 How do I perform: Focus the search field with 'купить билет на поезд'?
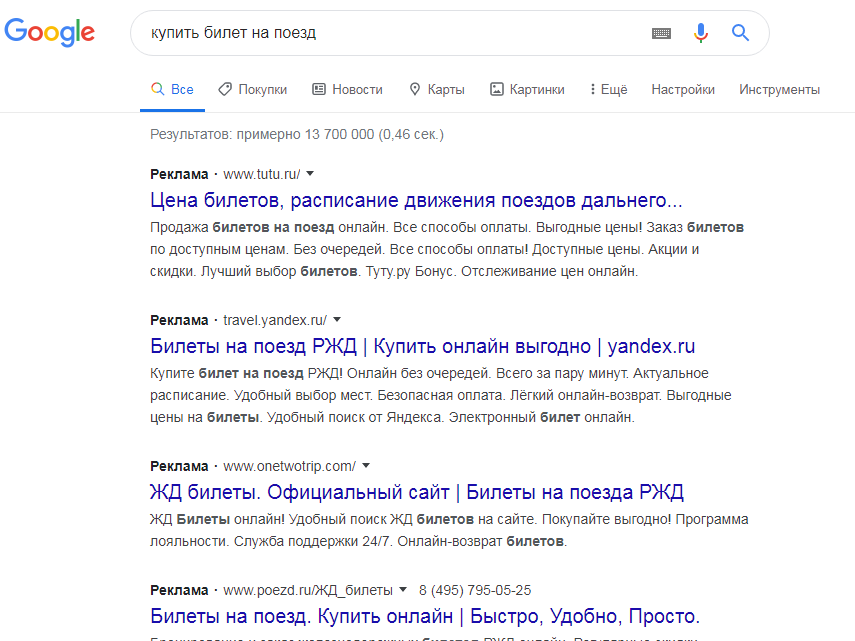click(393, 33)
